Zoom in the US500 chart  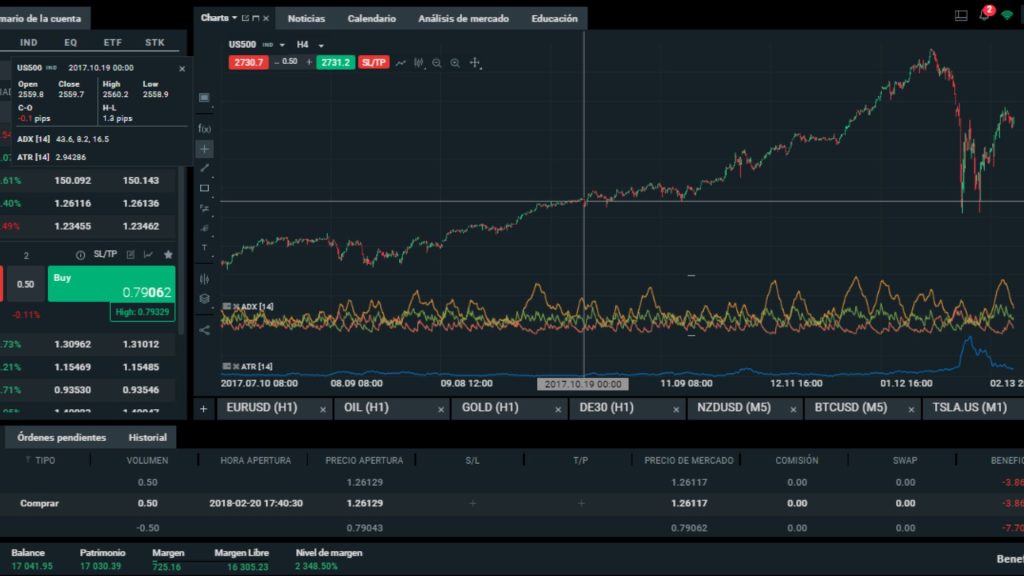click(x=455, y=63)
